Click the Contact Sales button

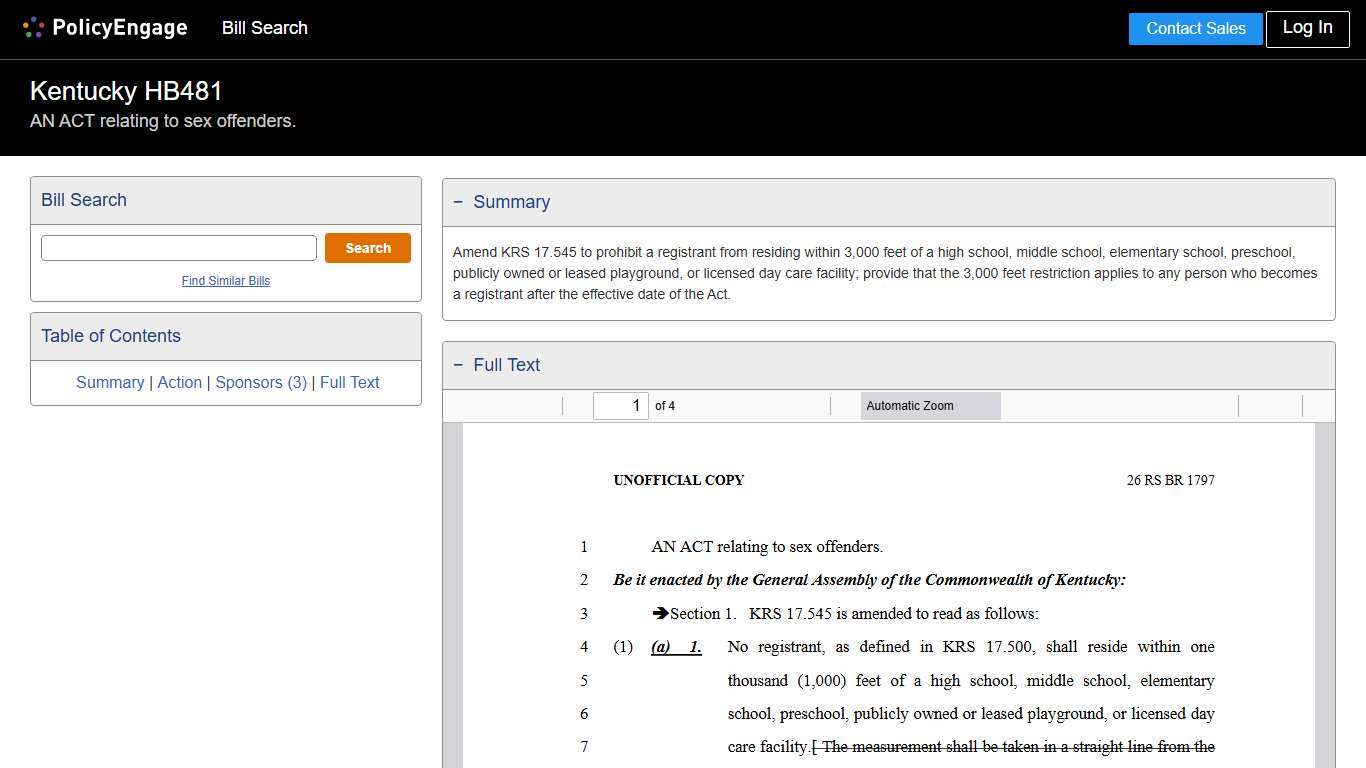(x=1195, y=29)
